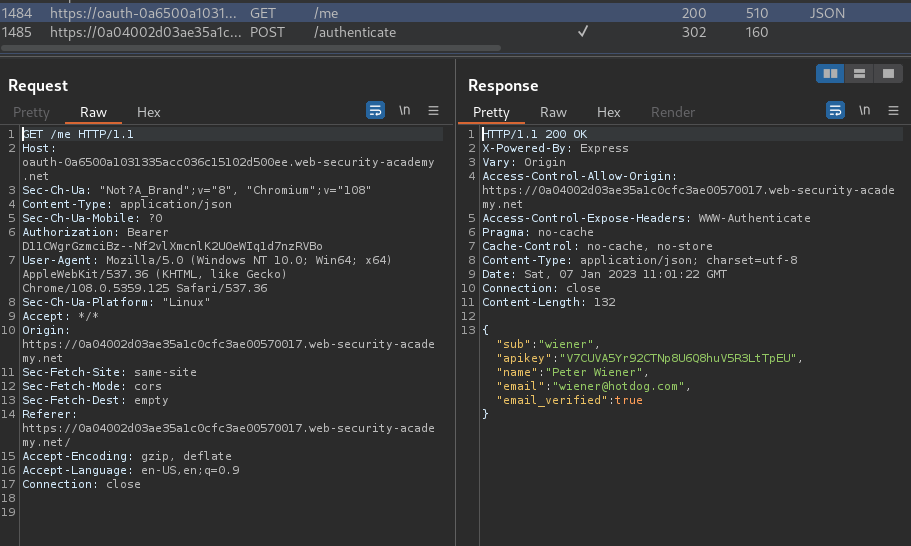Show non-printable characters in Request panel
Viewport: 911px width, 546px height.
click(404, 110)
